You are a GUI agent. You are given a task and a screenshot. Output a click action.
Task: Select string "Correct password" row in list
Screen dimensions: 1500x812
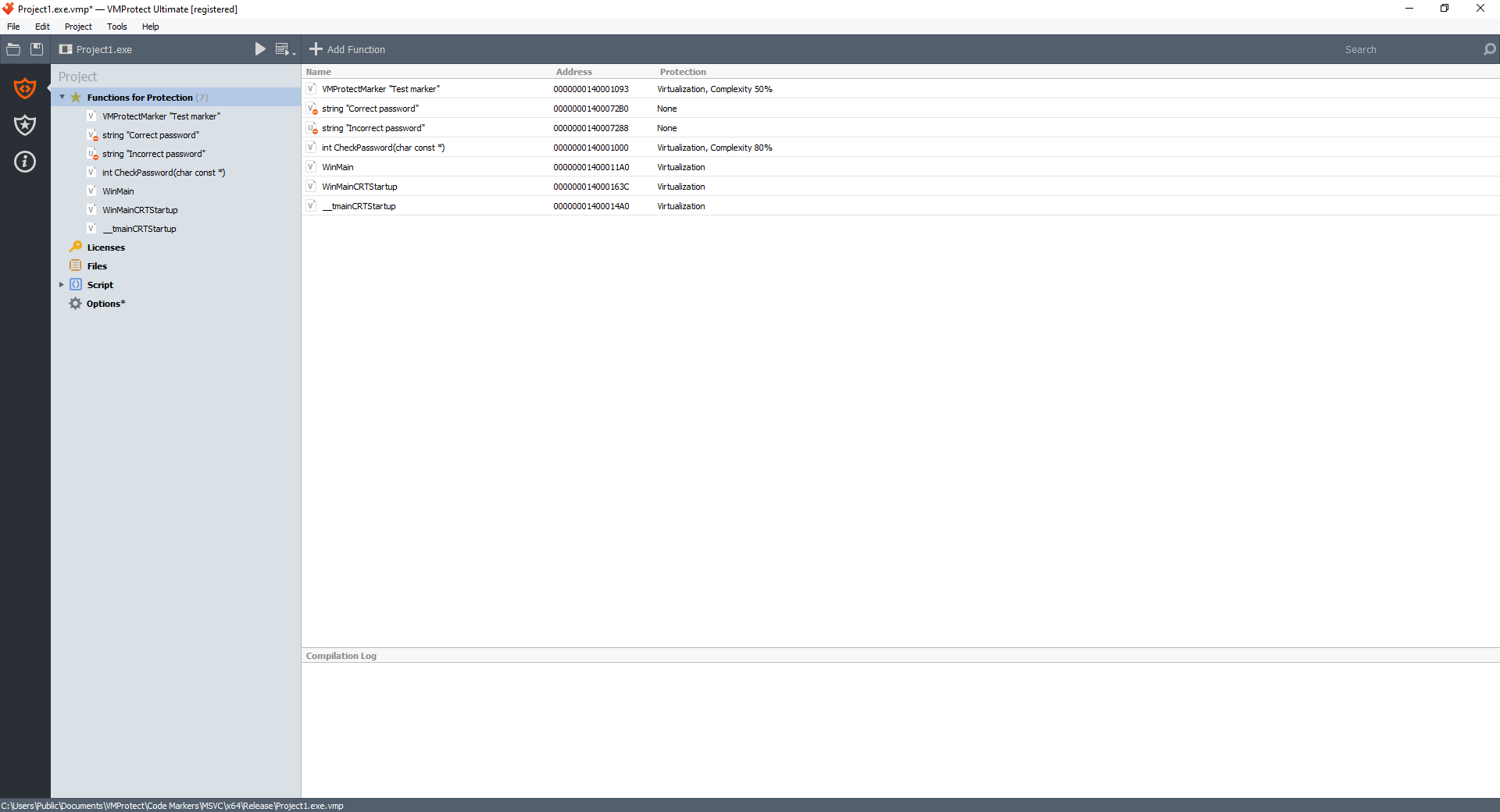[x=901, y=109]
